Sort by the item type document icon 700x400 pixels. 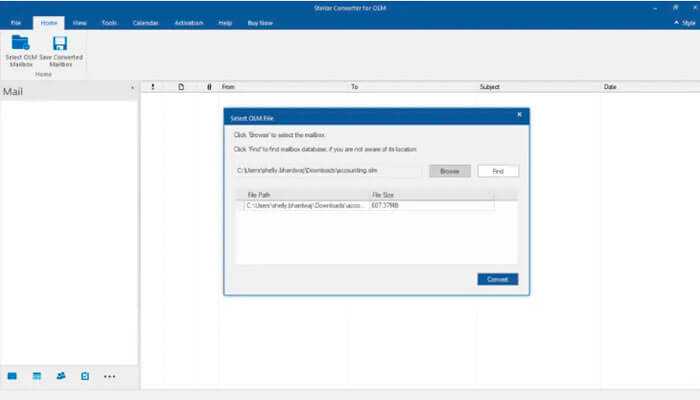(x=181, y=87)
